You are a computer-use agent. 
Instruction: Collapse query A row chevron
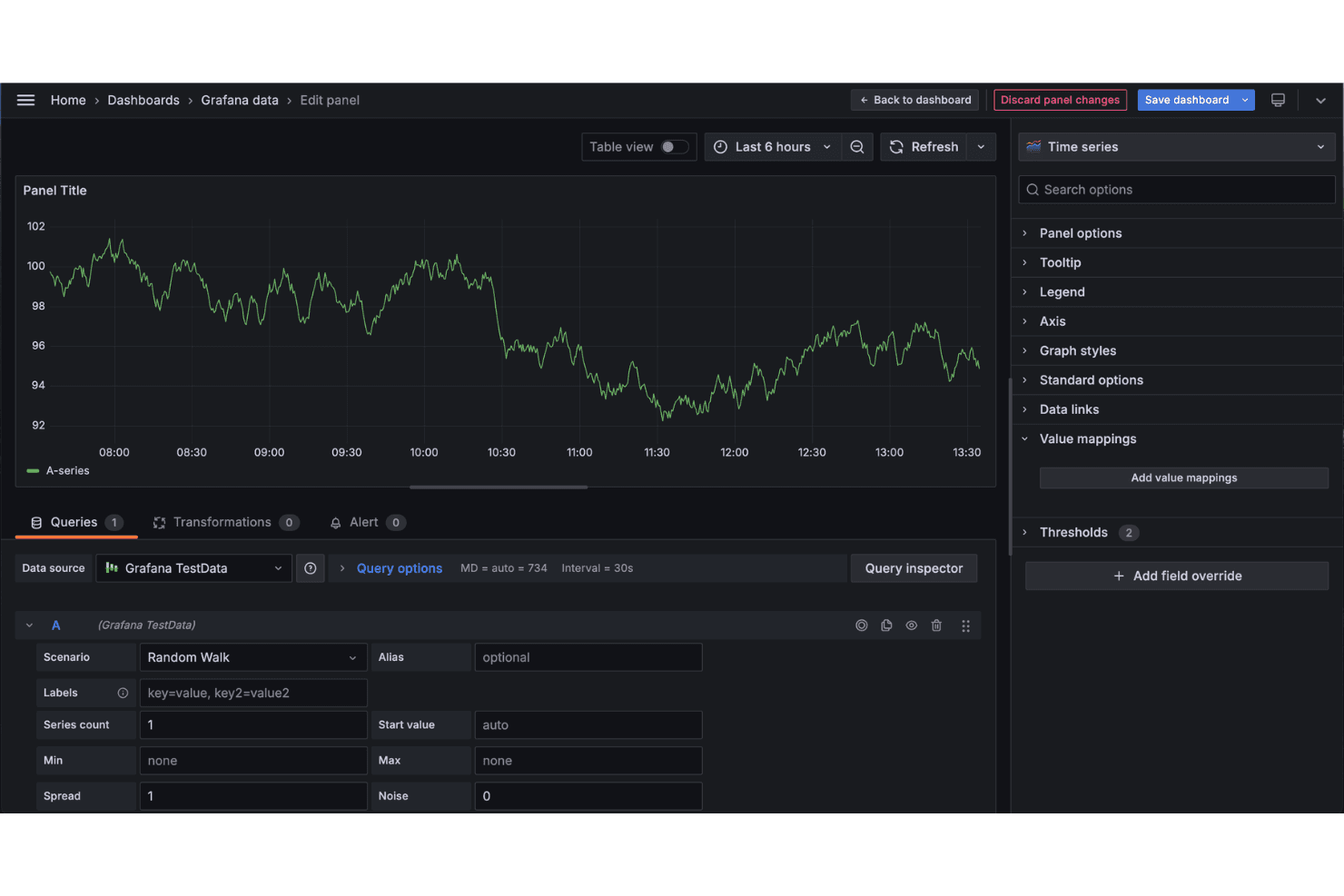click(x=29, y=625)
